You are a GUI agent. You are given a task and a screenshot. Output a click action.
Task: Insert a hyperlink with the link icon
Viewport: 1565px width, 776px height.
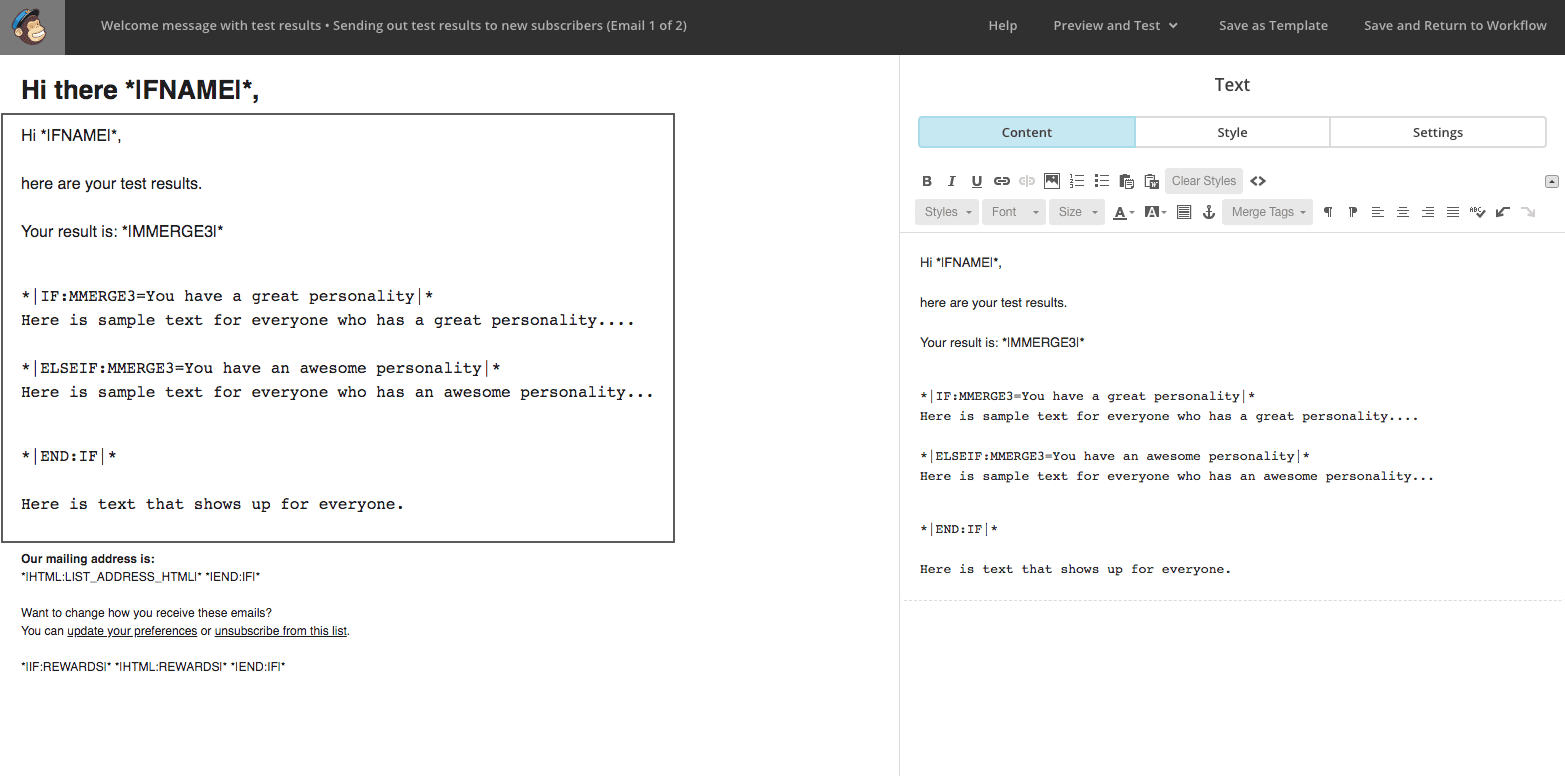point(1002,181)
